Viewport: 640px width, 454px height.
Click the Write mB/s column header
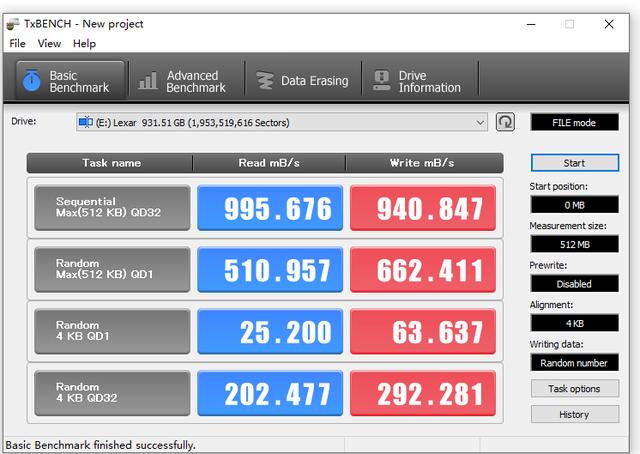[424, 163]
